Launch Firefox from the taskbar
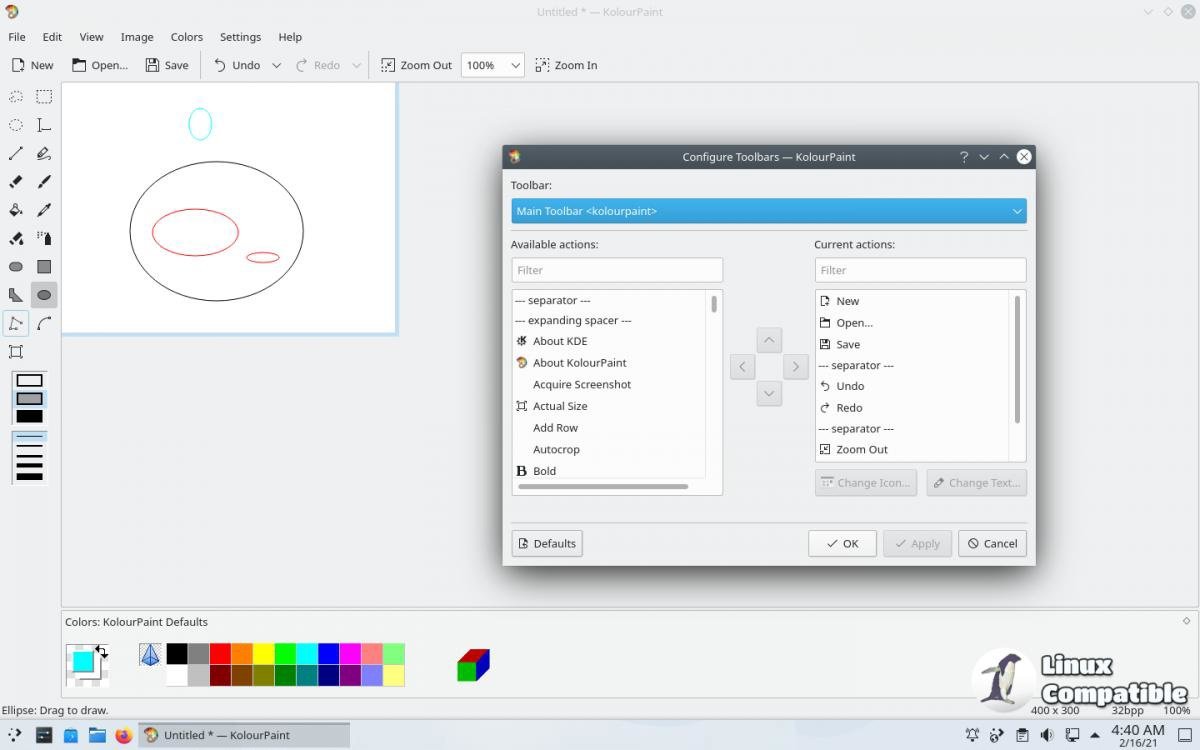Image resolution: width=1200 pixels, height=750 pixels. coord(123,735)
